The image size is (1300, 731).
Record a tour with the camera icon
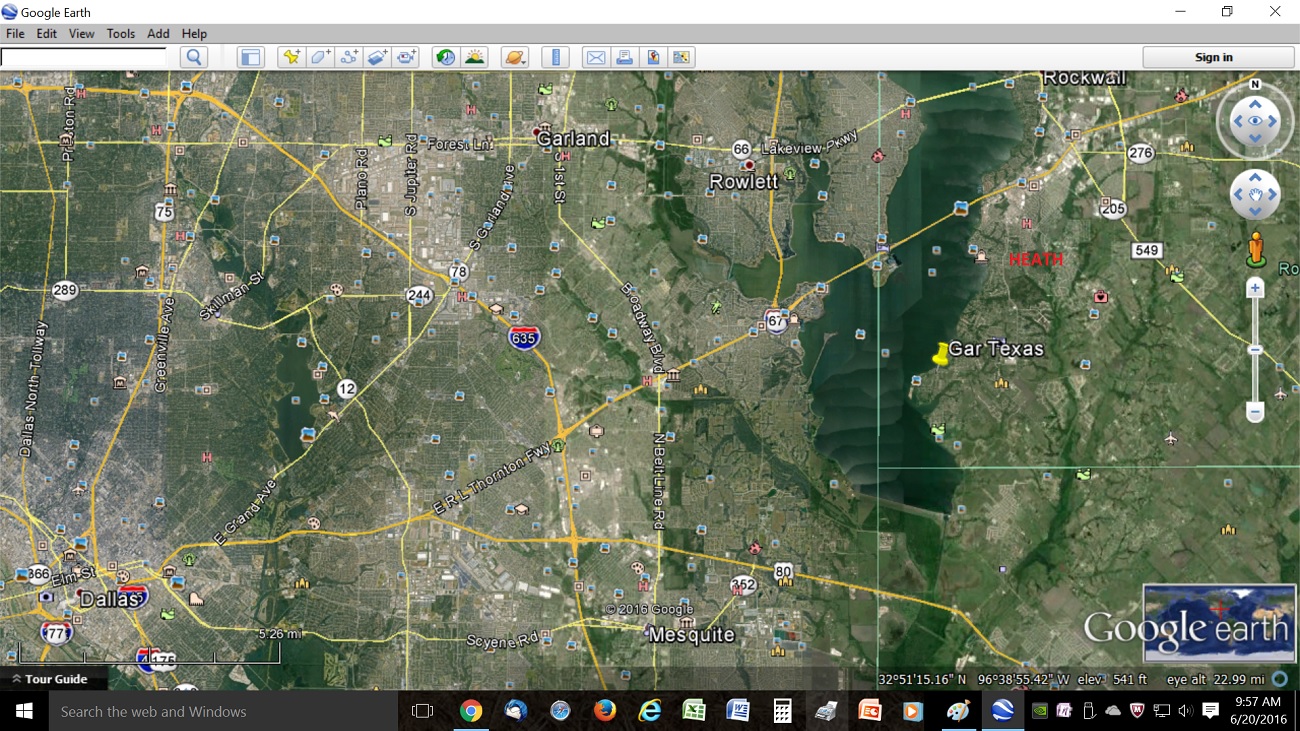[x=406, y=57]
